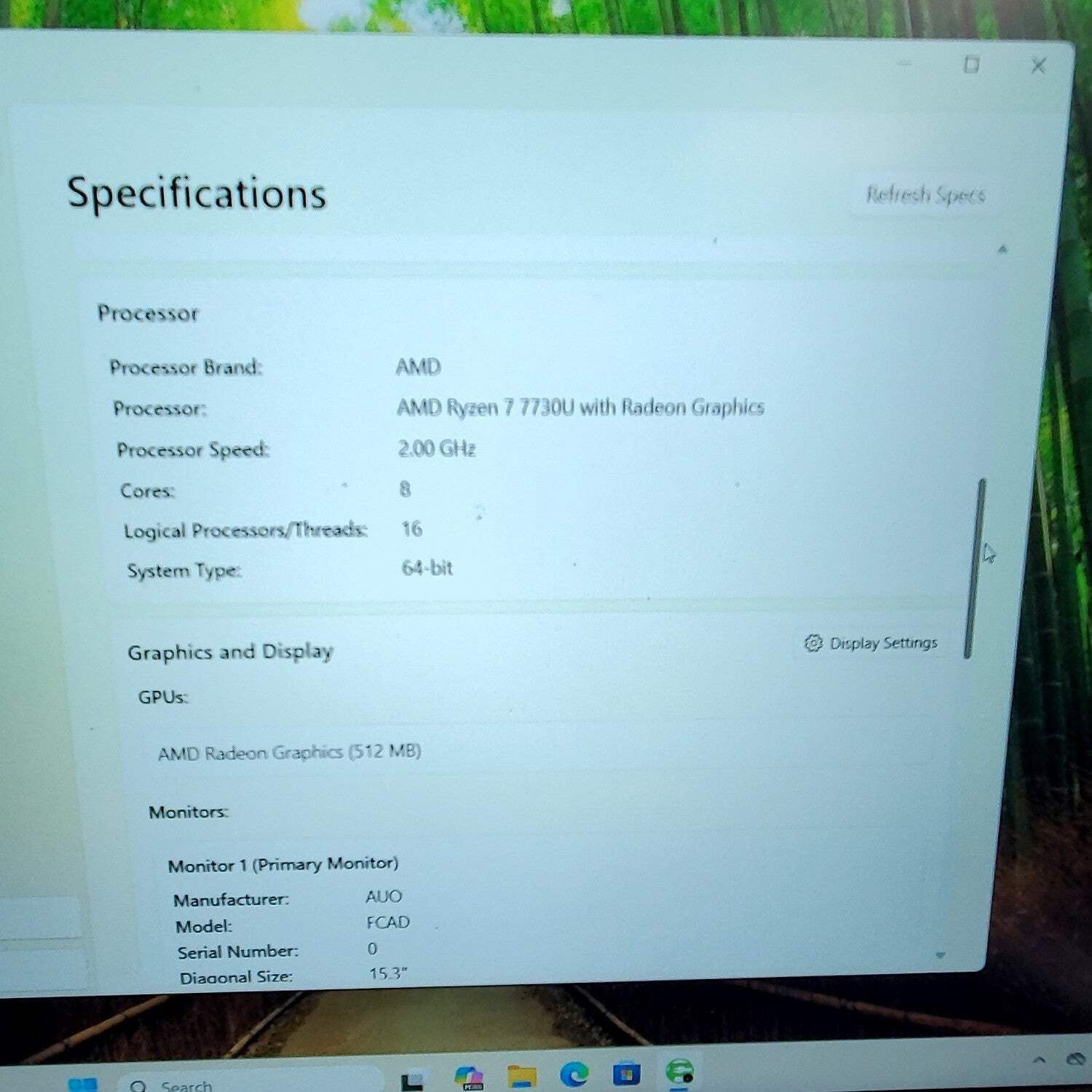The height and width of the screenshot is (1092, 1092).
Task: Select diagonal size value '15.3"'
Action: pos(388,973)
